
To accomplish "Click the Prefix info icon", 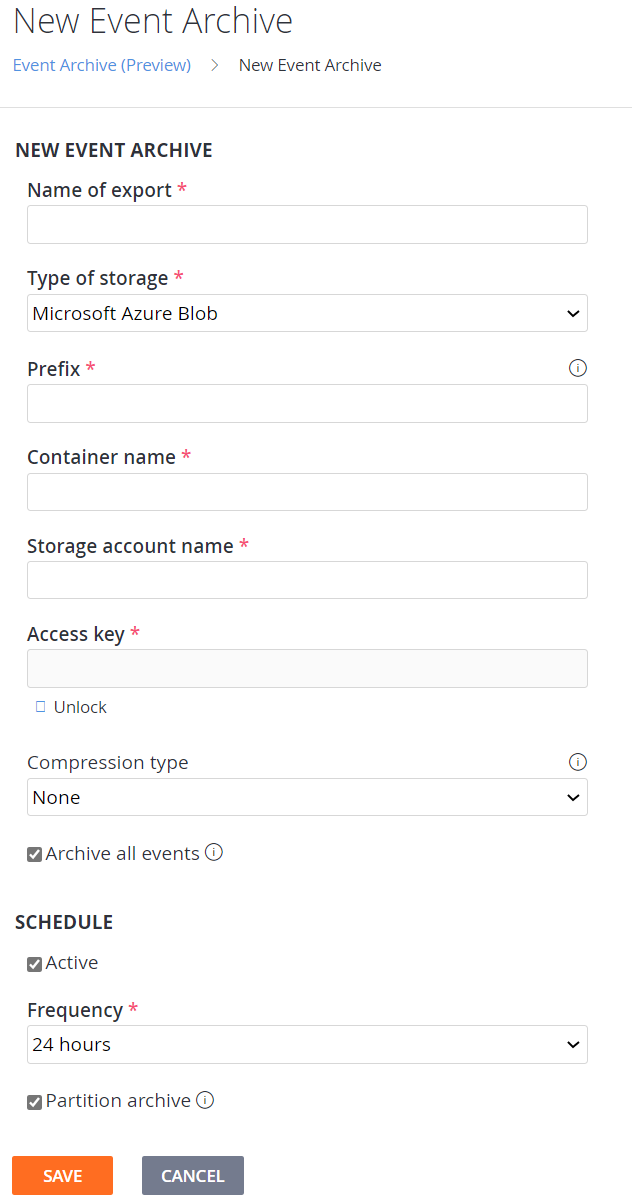I will (x=577, y=368).
